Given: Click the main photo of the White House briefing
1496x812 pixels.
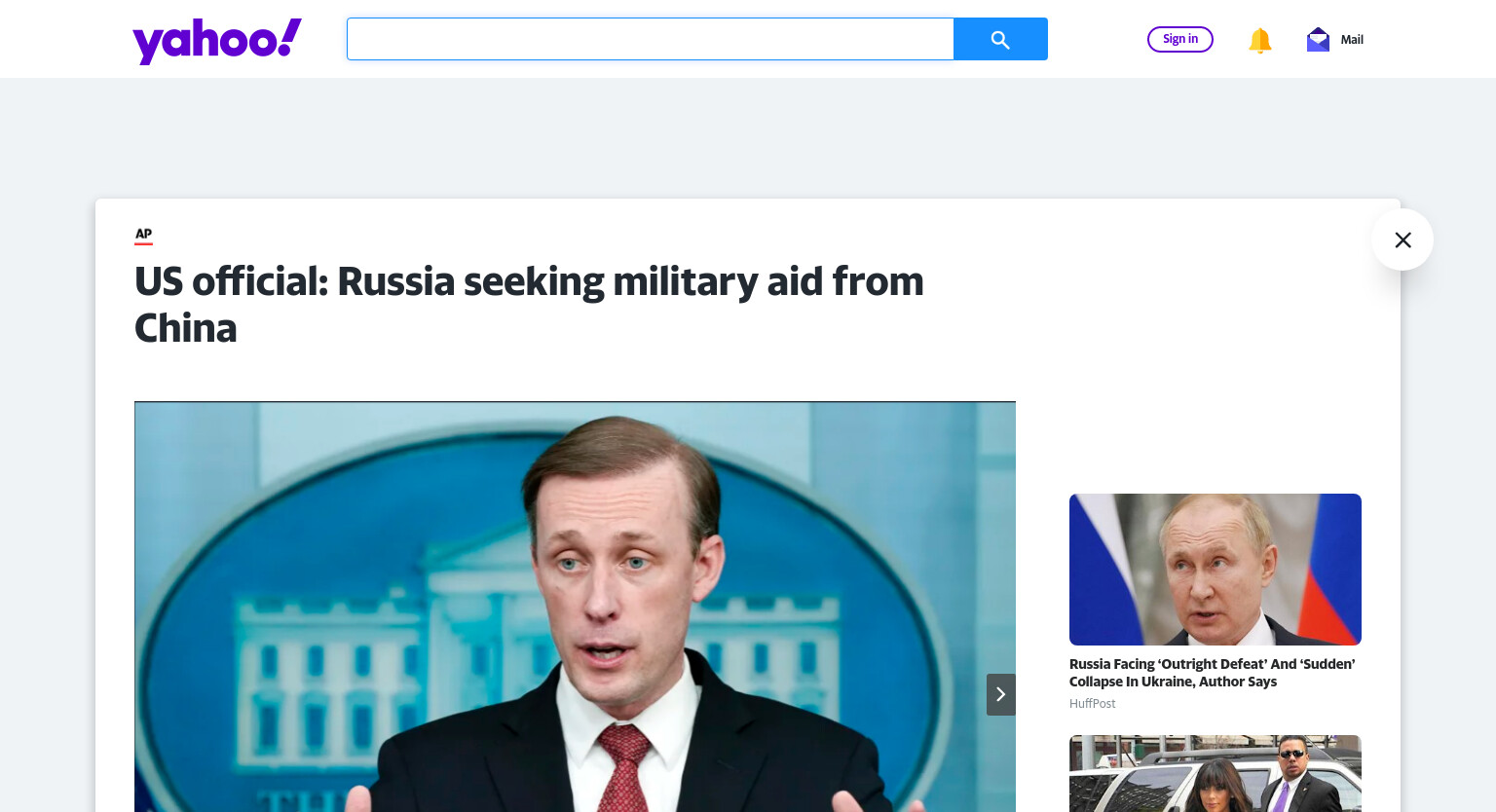Looking at the screenshot, I should pos(575,607).
